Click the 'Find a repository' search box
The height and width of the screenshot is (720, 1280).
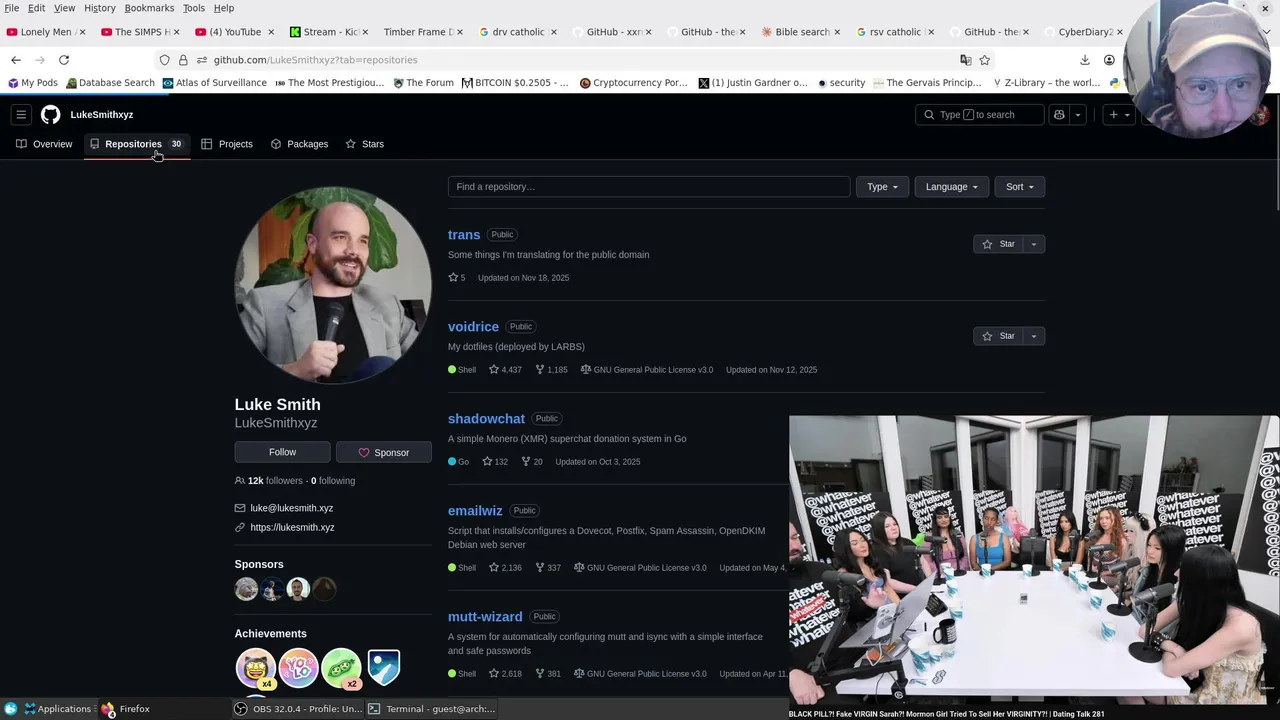pos(649,187)
